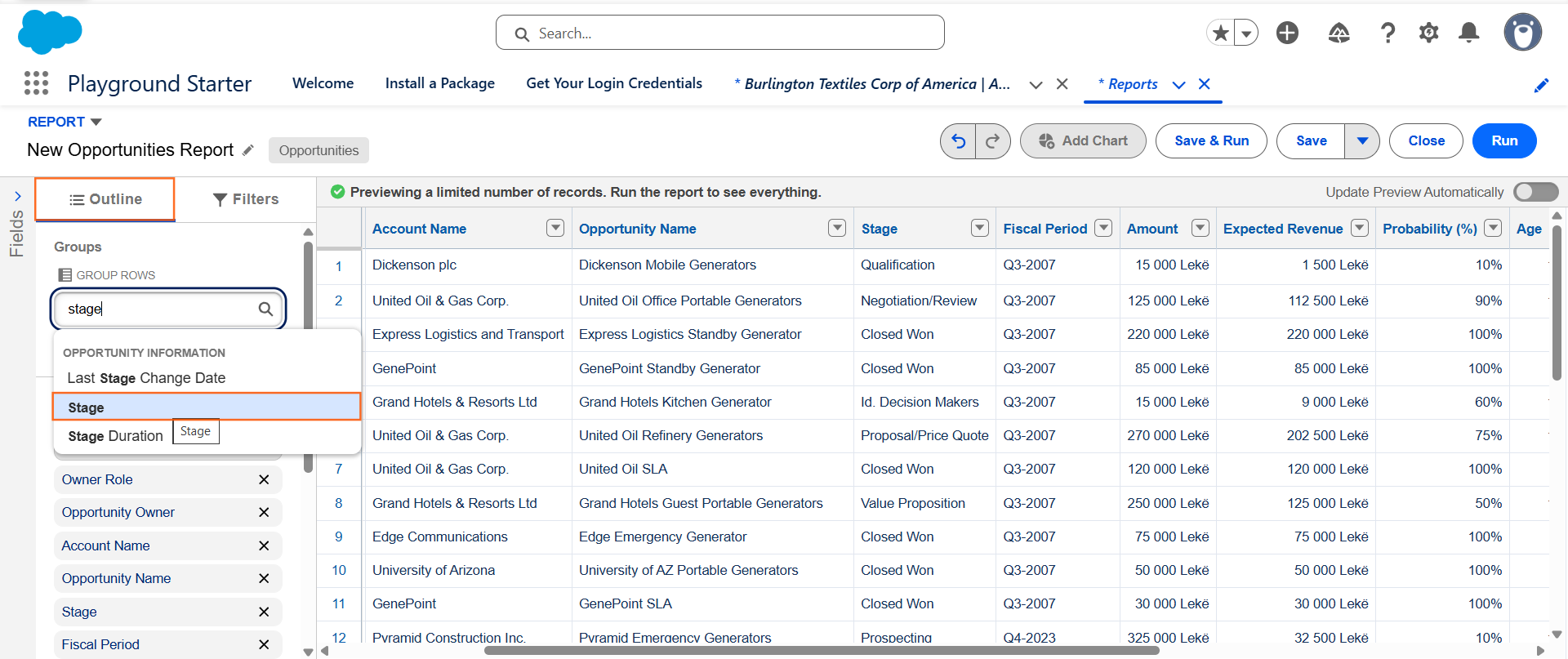Go to the Welcome tab
The width and height of the screenshot is (1568, 659).
click(x=323, y=83)
